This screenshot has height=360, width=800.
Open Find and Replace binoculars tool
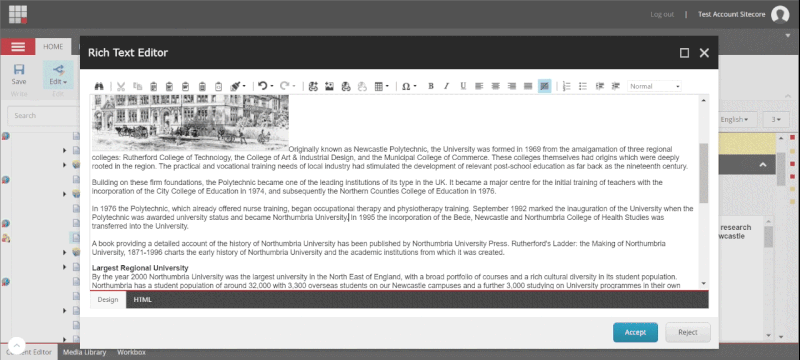point(99,87)
